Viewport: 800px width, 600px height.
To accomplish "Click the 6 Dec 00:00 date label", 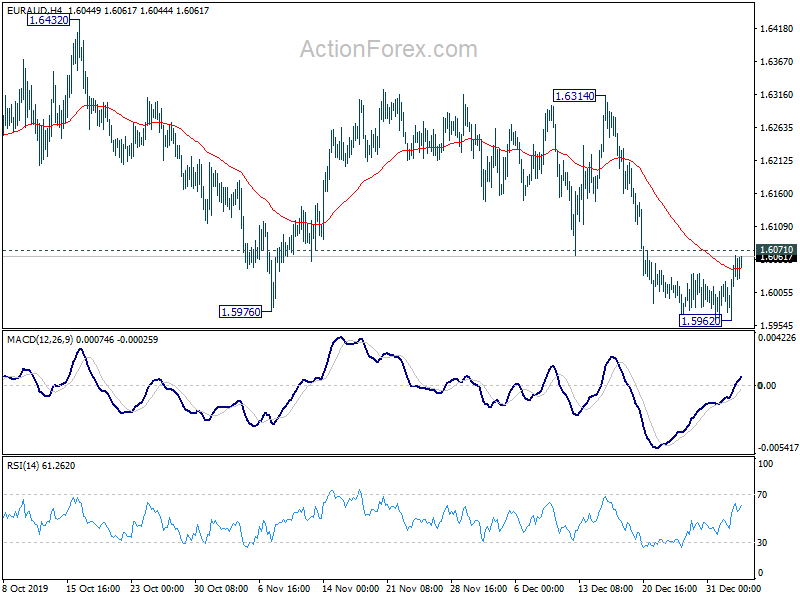I will [x=539, y=588].
